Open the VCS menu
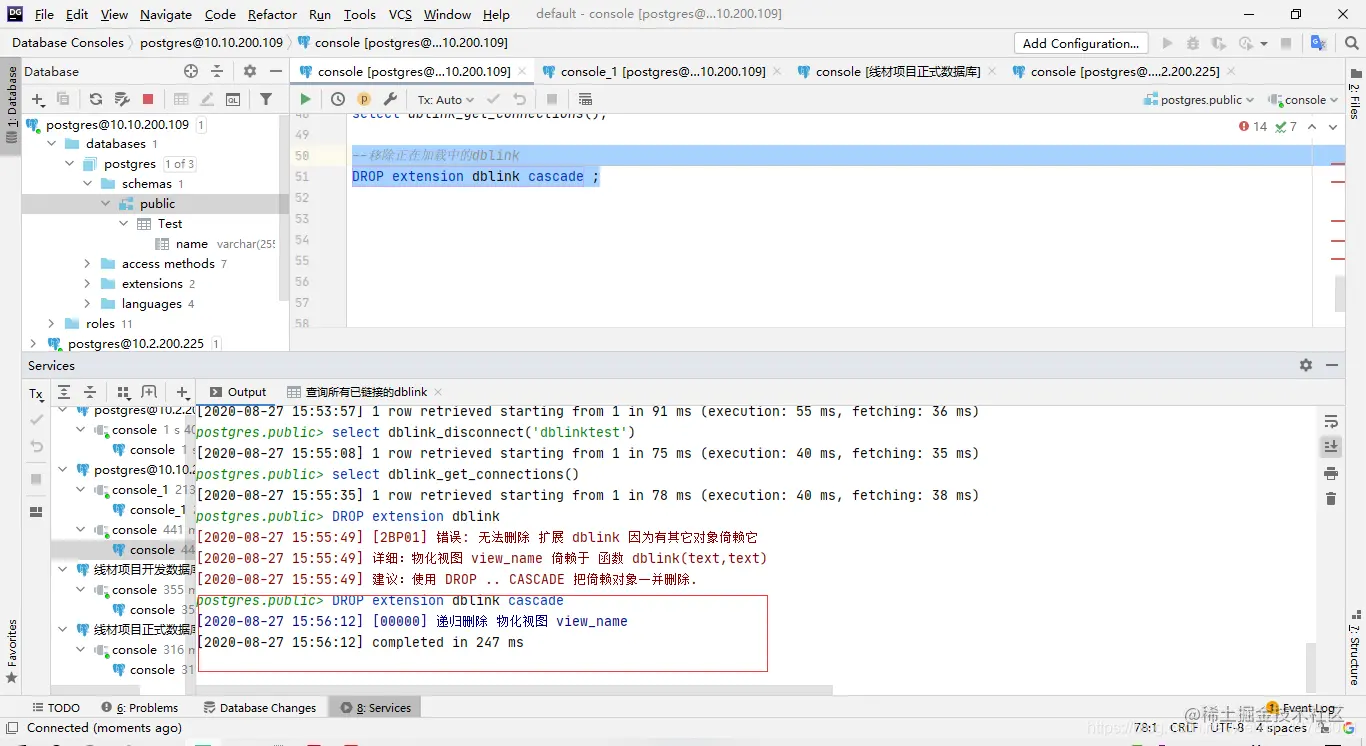 [x=400, y=14]
